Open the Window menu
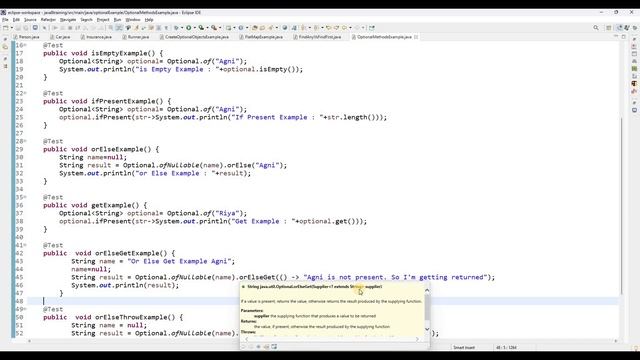This screenshot has height=360, width=640. click(133, 20)
